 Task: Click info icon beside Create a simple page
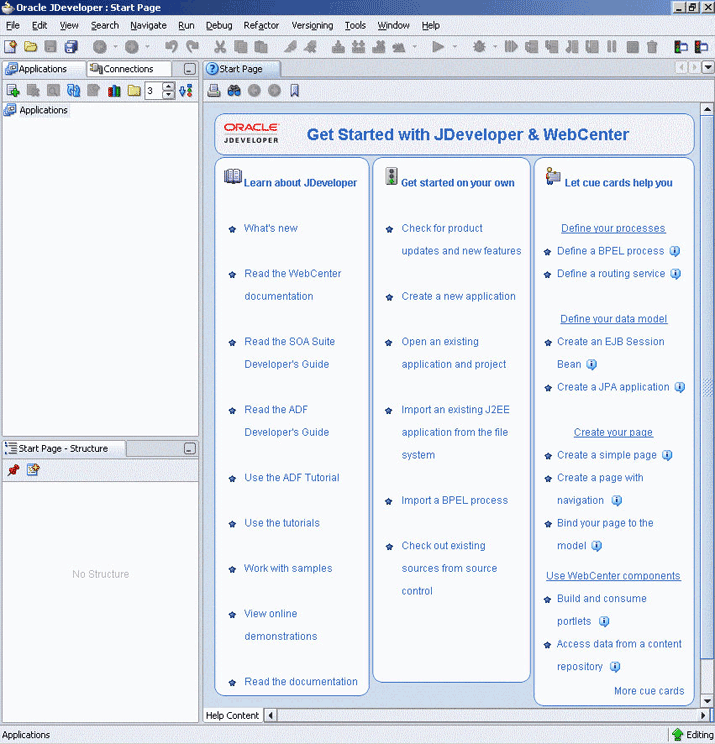[667, 455]
